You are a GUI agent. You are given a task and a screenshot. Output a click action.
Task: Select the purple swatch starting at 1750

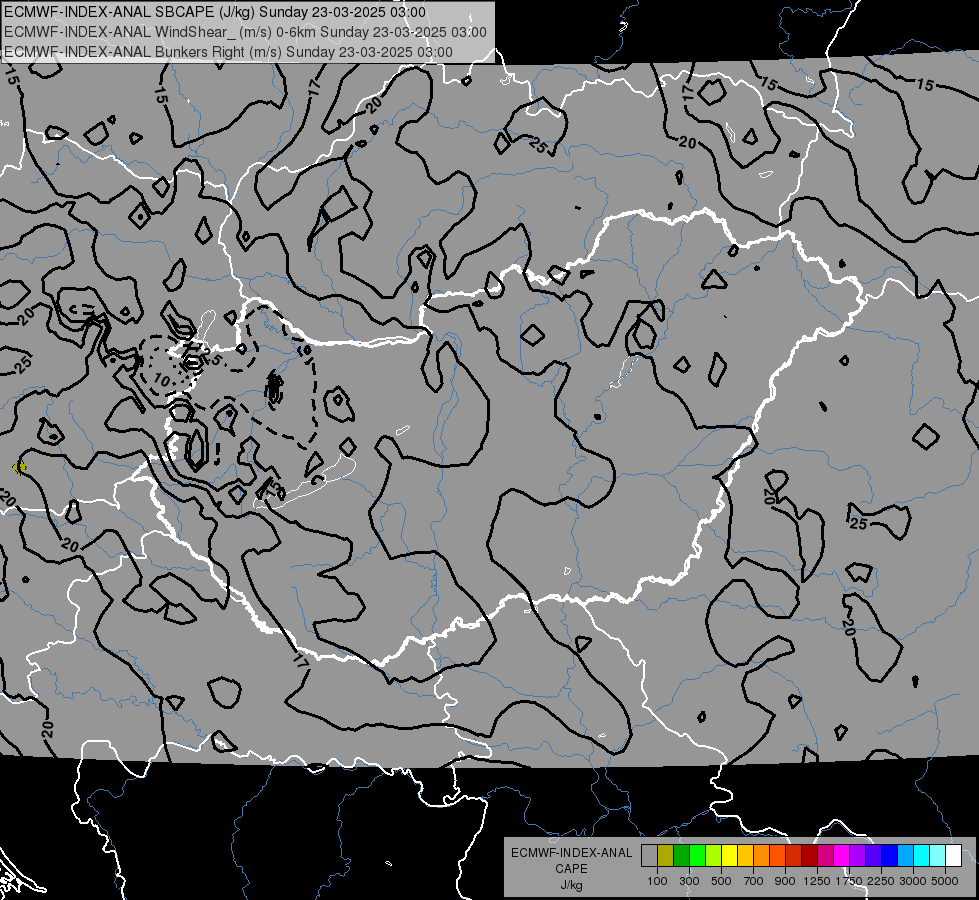coord(857,856)
